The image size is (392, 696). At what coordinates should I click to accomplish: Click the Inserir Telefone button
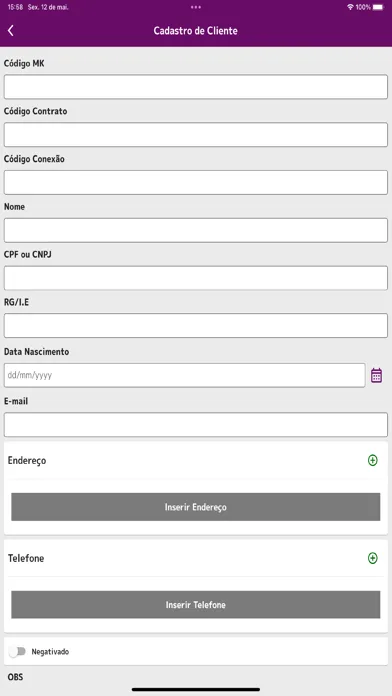[196, 605]
